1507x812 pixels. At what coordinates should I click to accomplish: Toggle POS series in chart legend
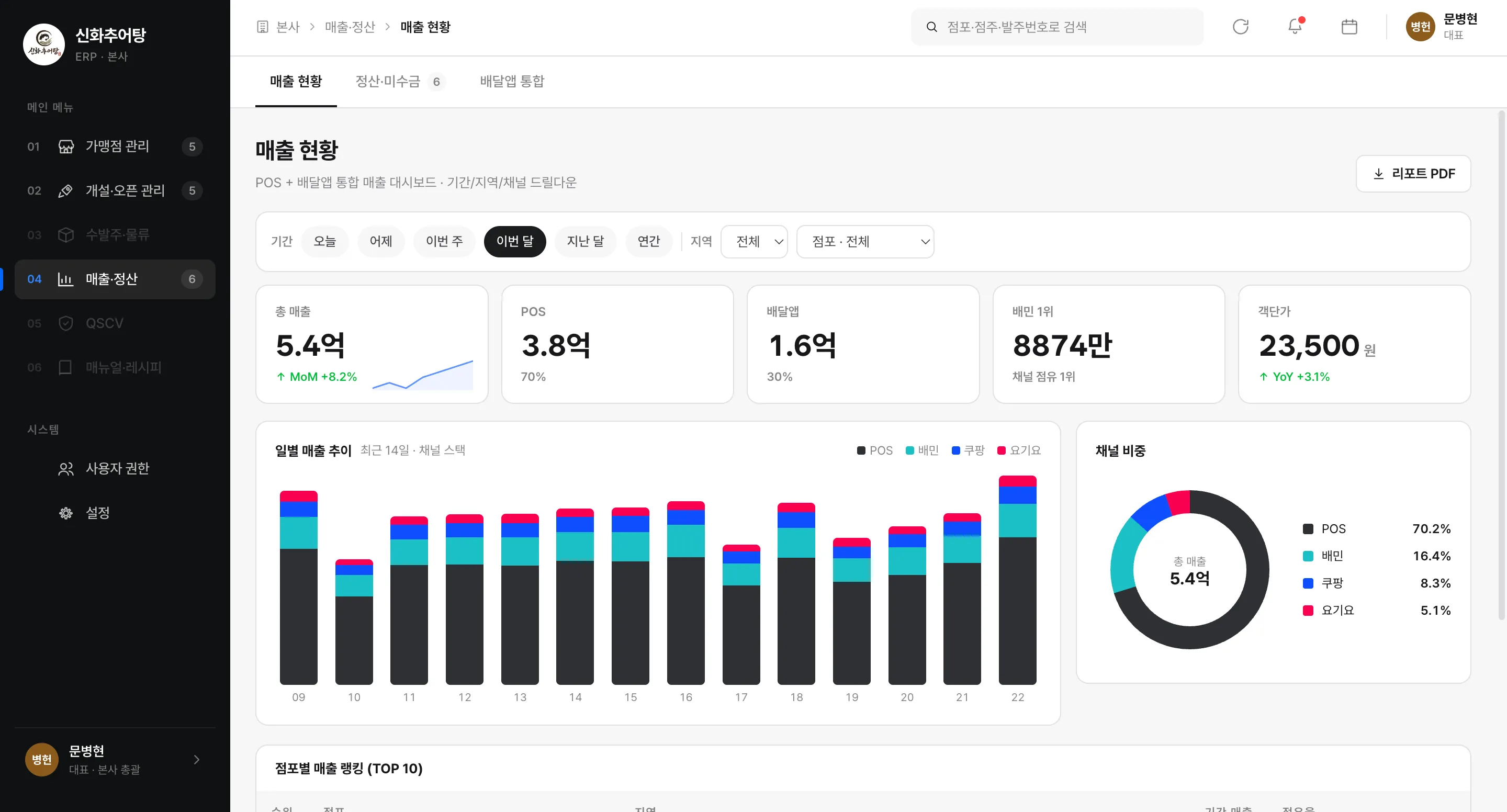coord(874,450)
